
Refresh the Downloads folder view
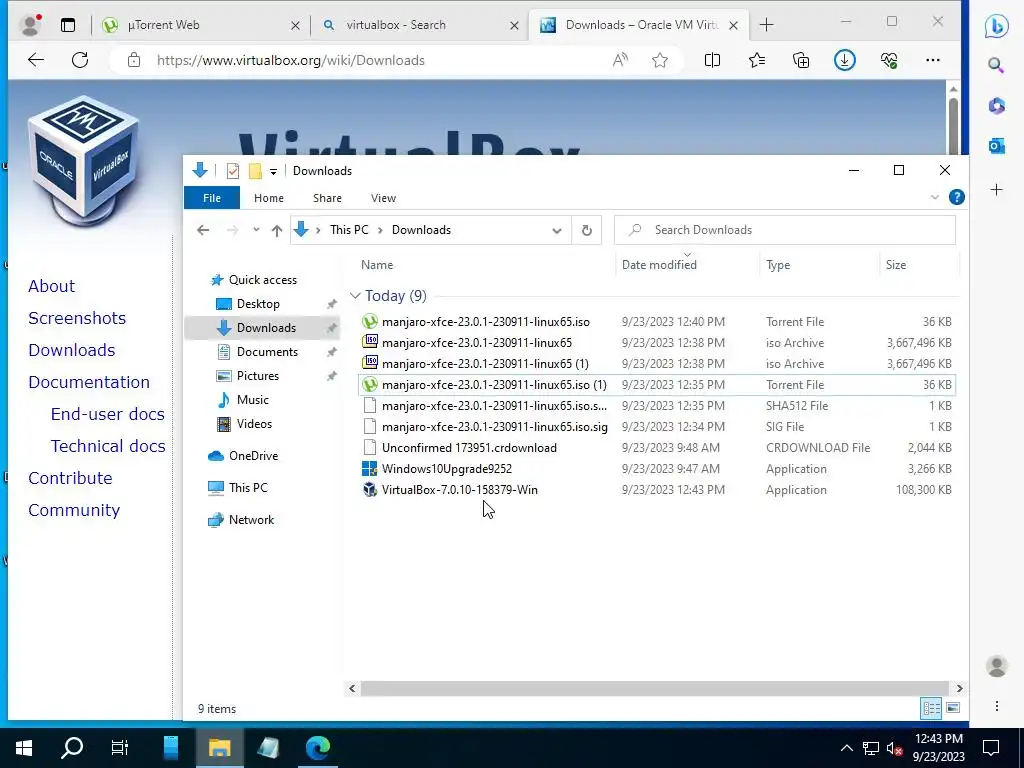click(586, 230)
